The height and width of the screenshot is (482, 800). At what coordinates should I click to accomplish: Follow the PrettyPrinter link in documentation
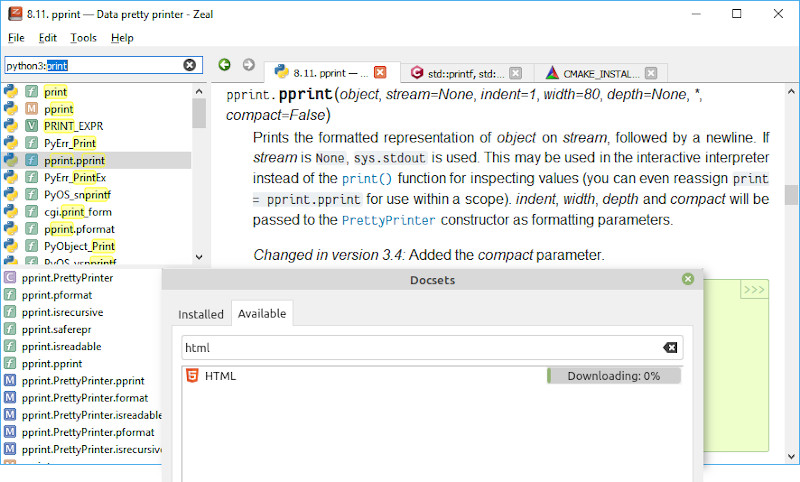[x=388, y=220]
